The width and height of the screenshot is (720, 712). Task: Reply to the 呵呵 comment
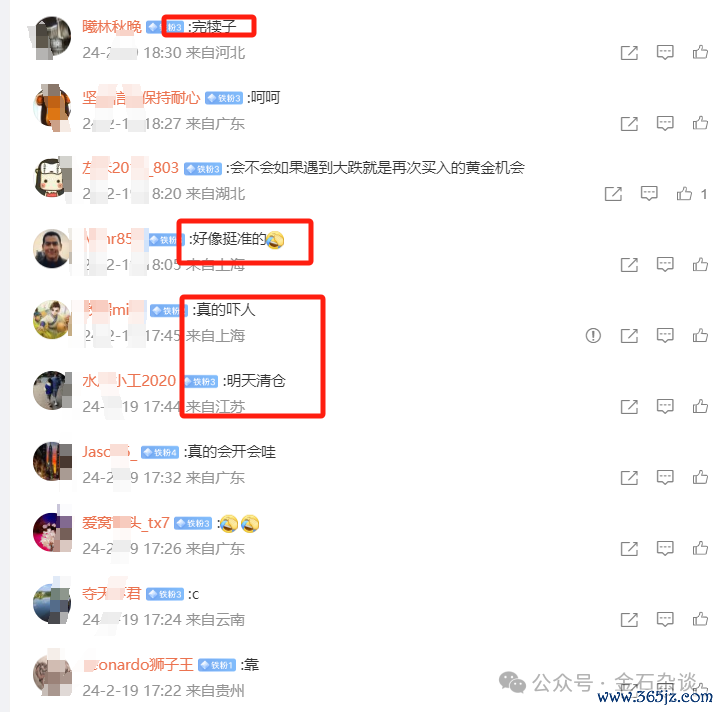click(664, 123)
